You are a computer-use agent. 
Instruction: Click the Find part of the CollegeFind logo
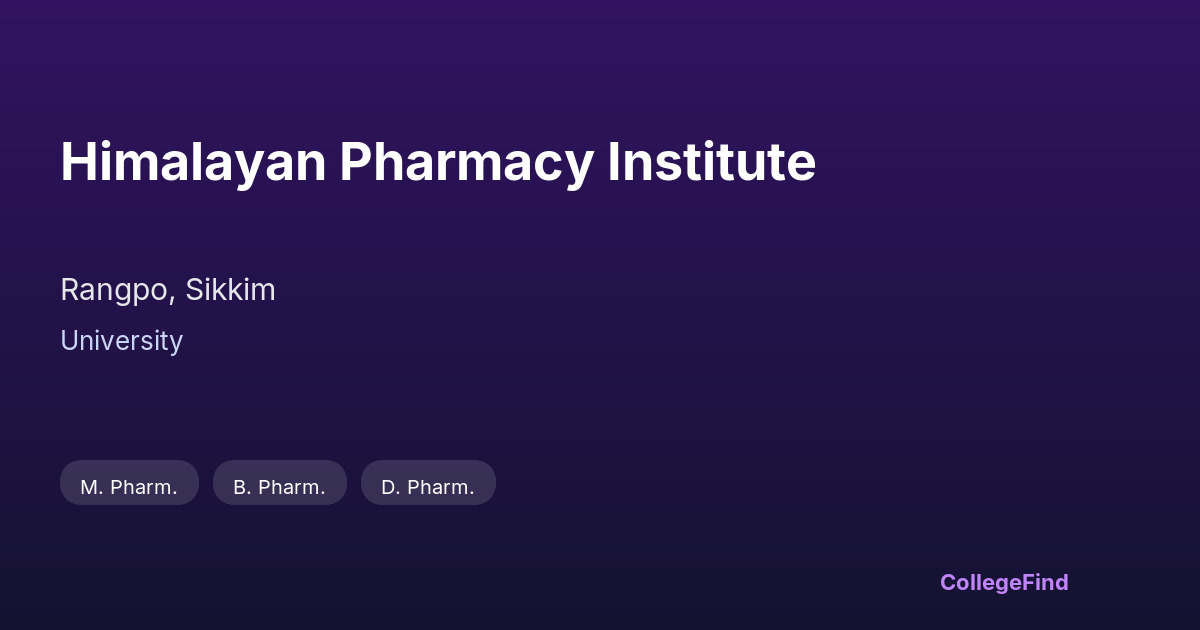1045,582
